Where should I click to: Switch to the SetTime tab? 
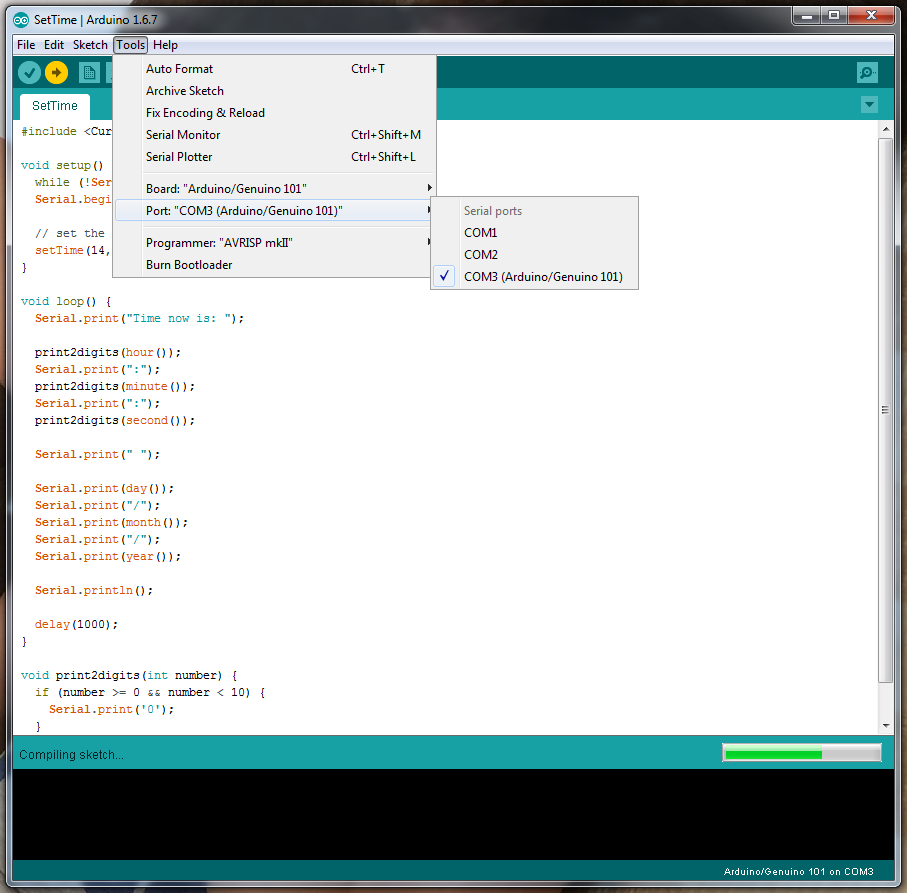coord(55,106)
